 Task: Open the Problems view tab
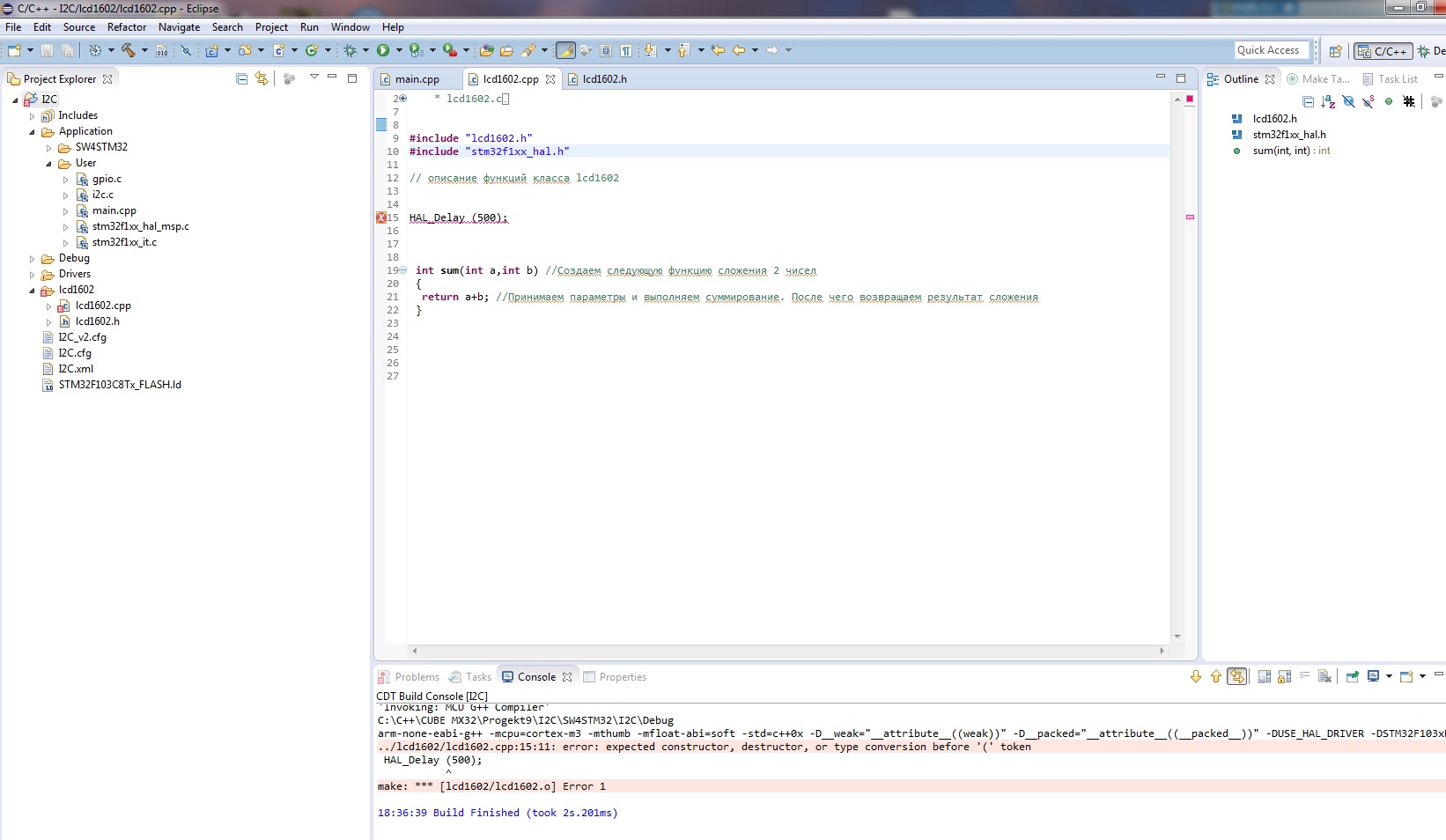pyautogui.click(x=417, y=677)
